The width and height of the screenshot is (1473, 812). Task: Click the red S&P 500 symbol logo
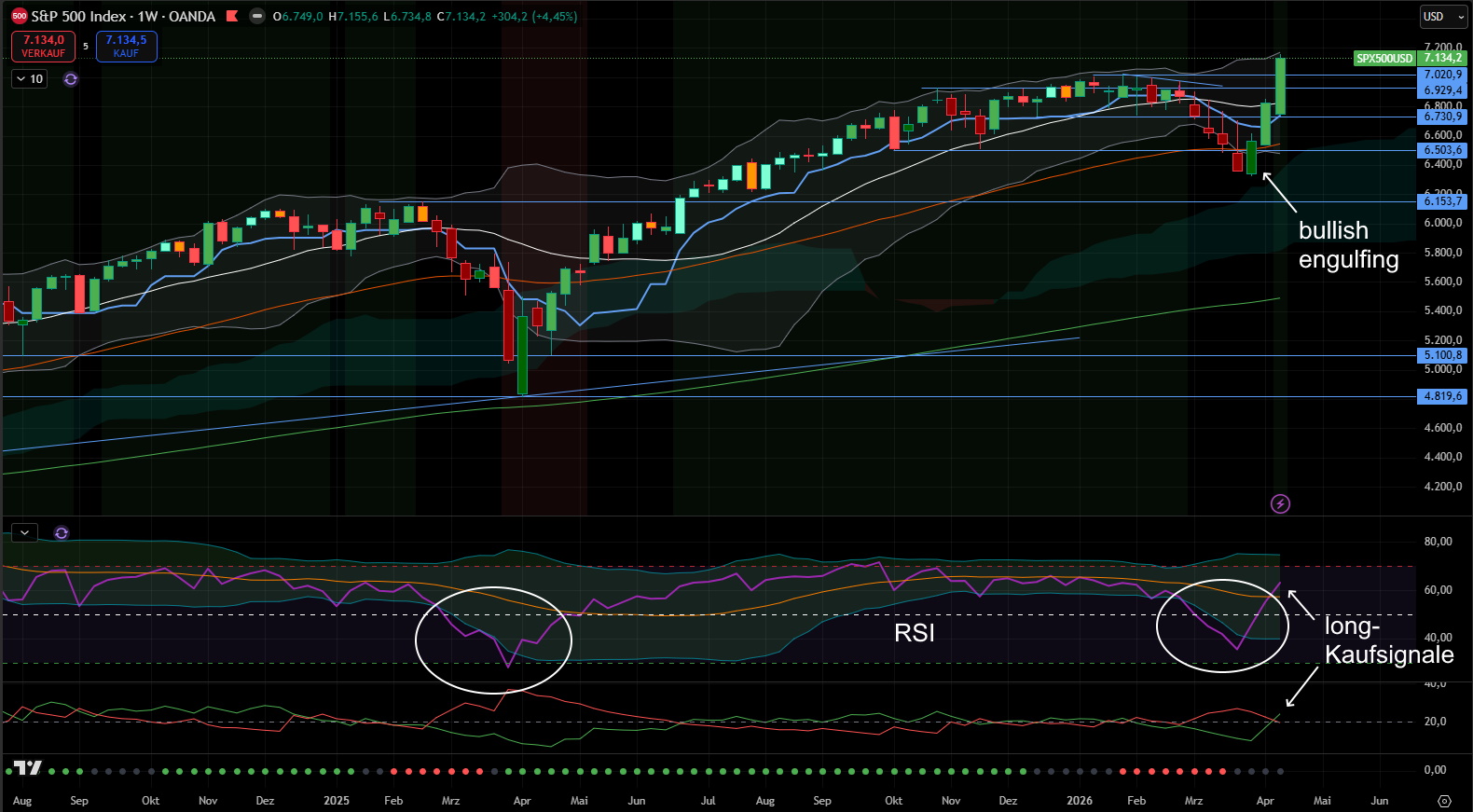coord(19,16)
